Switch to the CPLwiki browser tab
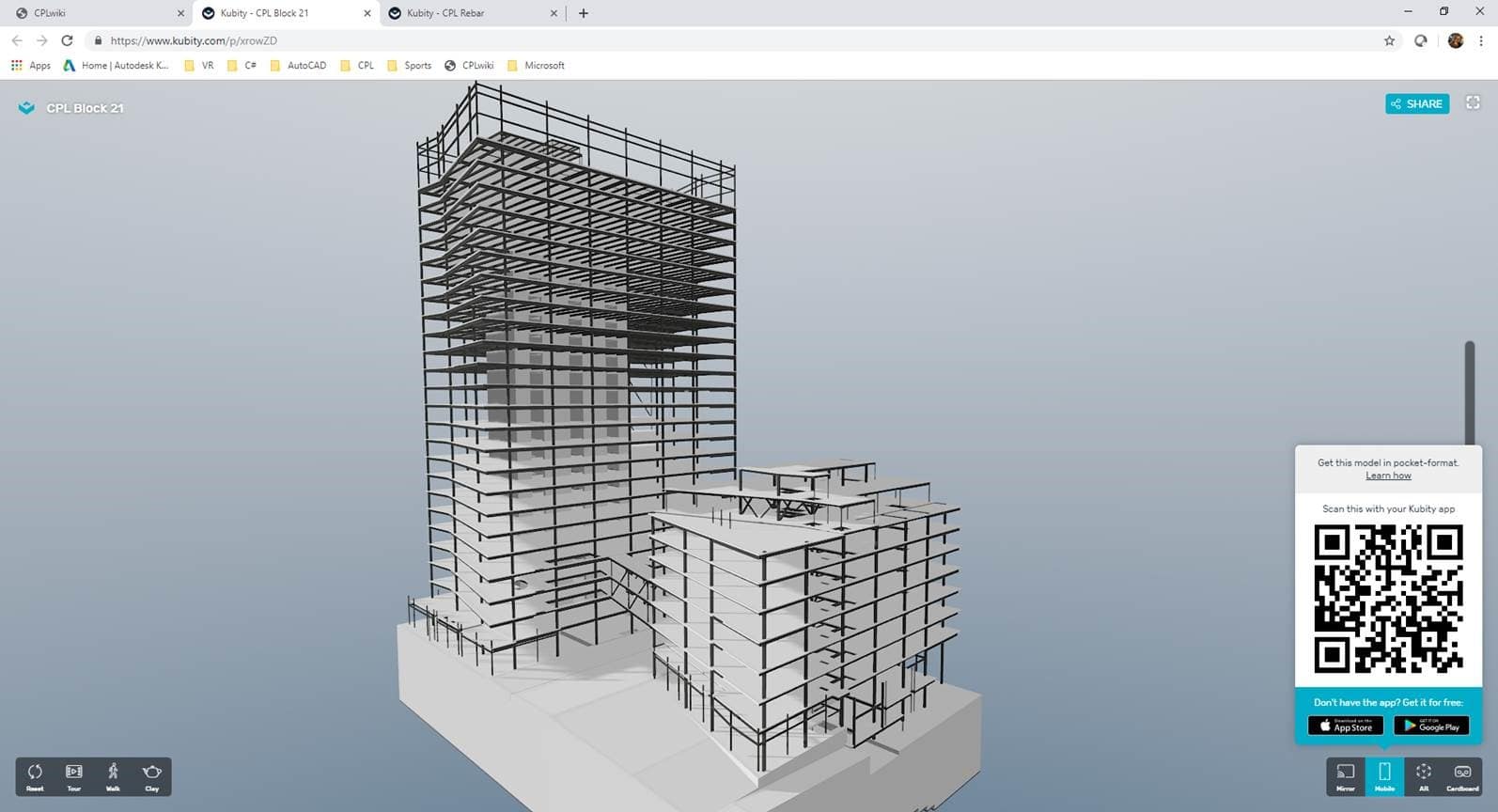1498x812 pixels. (94, 13)
